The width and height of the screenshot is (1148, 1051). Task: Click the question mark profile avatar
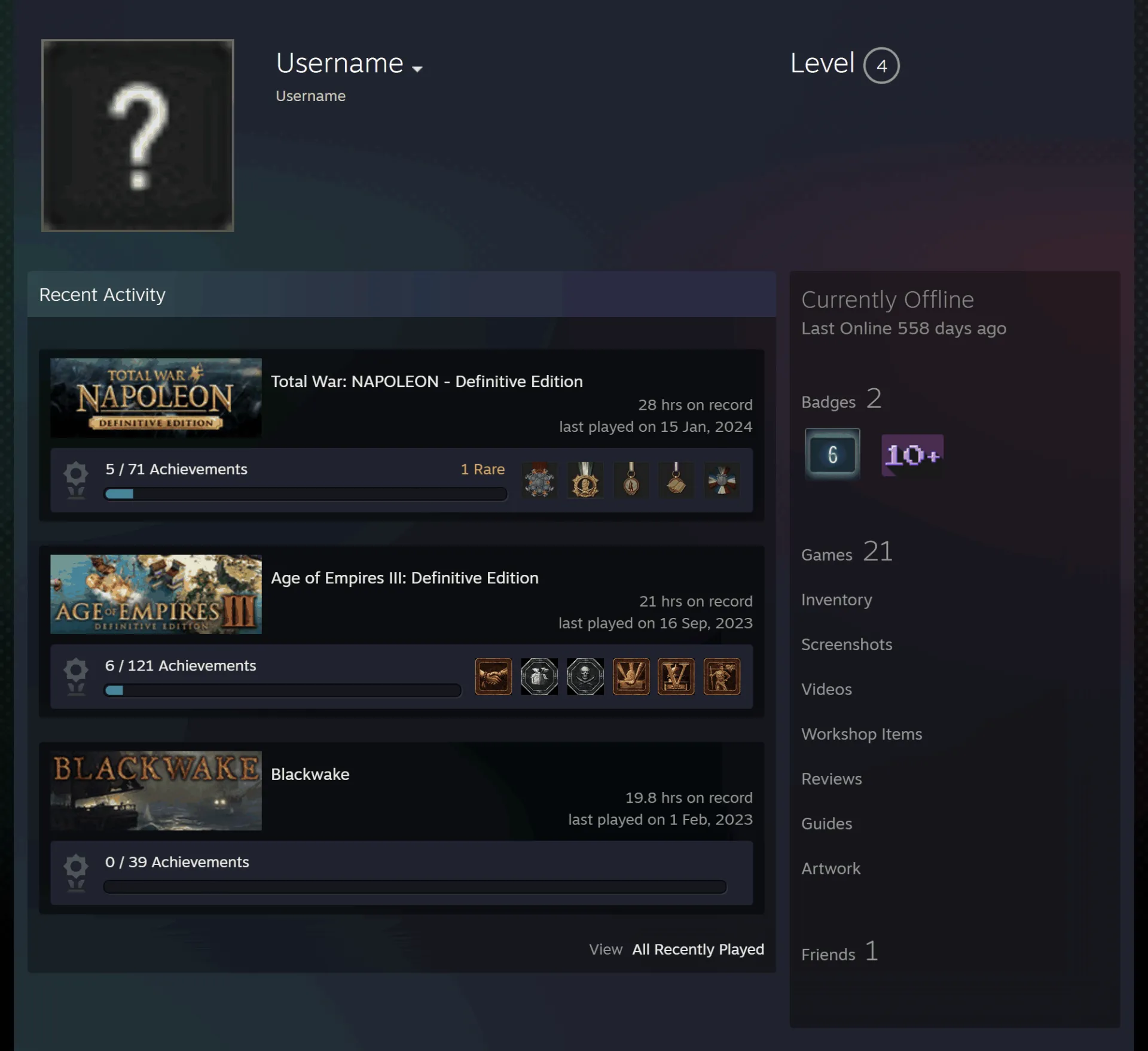138,135
